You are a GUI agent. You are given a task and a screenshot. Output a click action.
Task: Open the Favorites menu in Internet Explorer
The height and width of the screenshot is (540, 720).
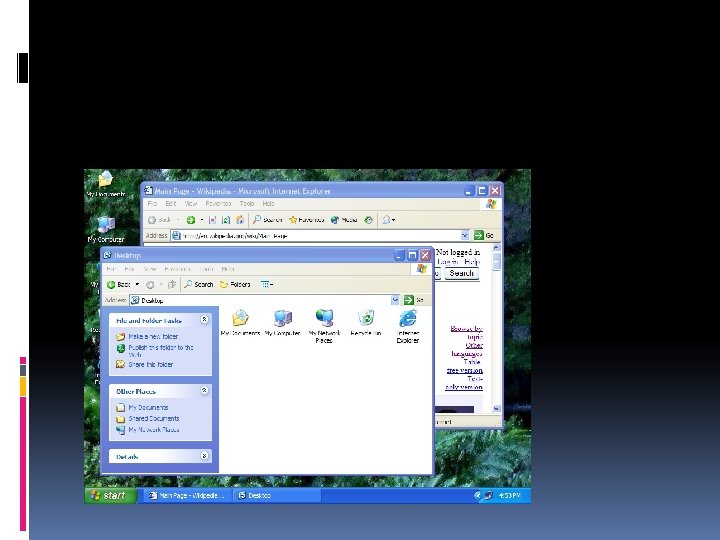[x=218, y=203]
